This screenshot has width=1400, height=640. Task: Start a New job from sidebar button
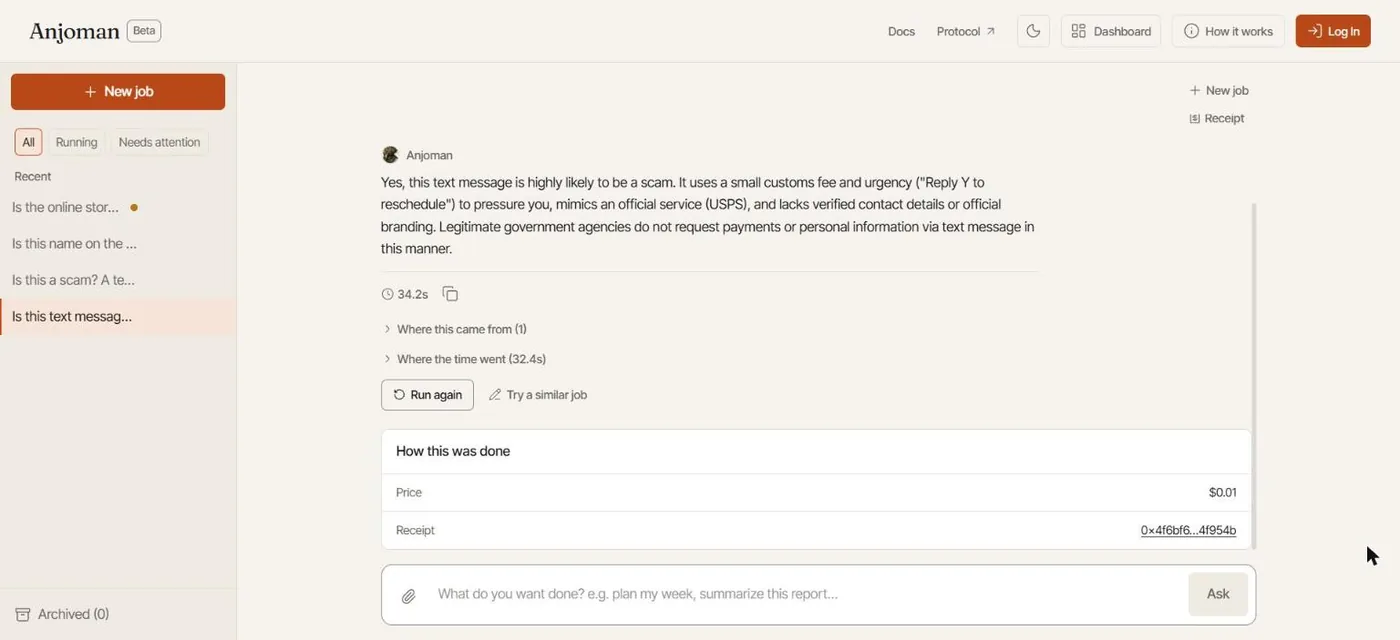[118, 91]
